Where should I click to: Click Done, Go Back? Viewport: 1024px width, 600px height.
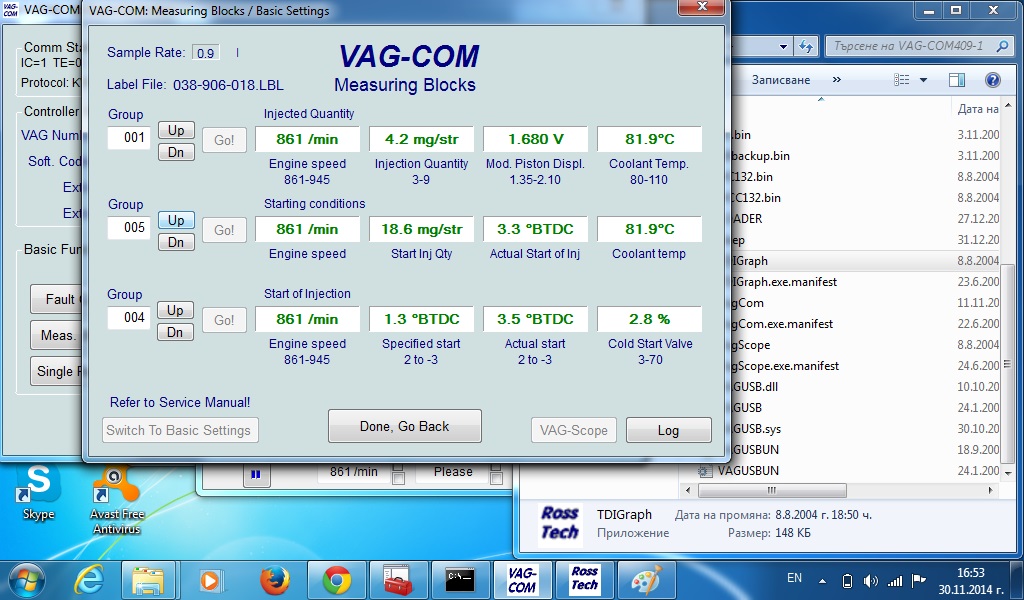tap(404, 426)
